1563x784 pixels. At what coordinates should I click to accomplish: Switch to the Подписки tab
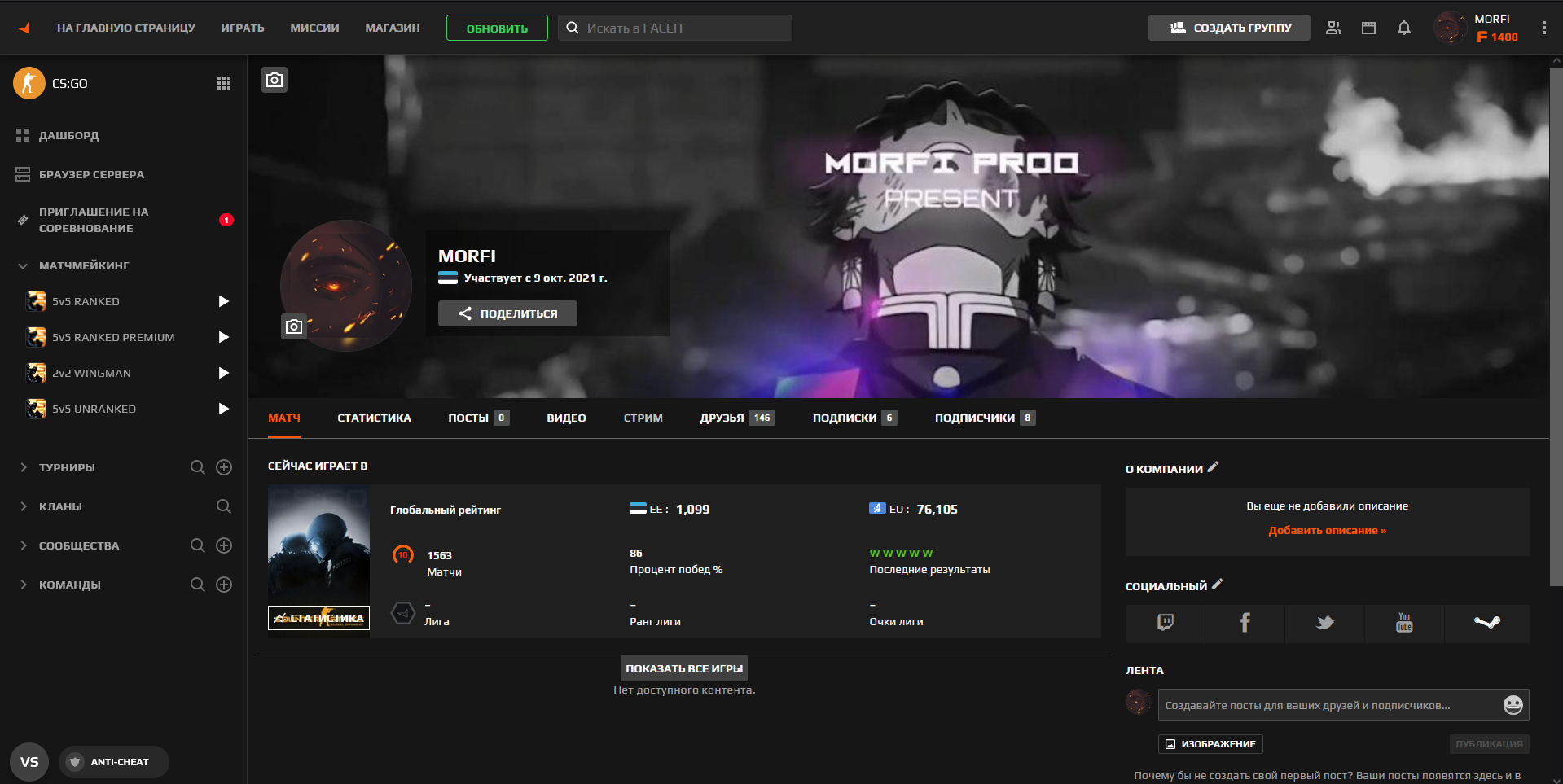tap(855, 418)
